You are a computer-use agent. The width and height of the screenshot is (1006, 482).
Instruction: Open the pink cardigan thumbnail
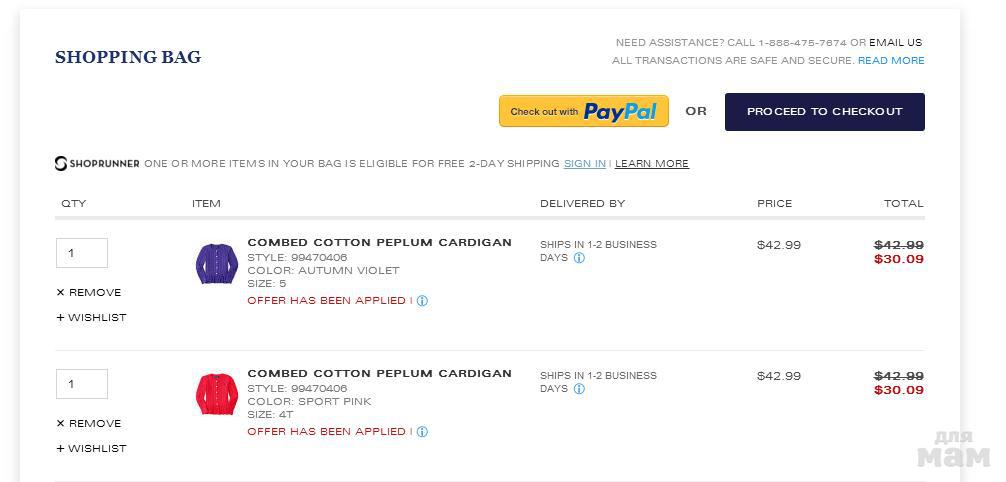coord(216,394)
